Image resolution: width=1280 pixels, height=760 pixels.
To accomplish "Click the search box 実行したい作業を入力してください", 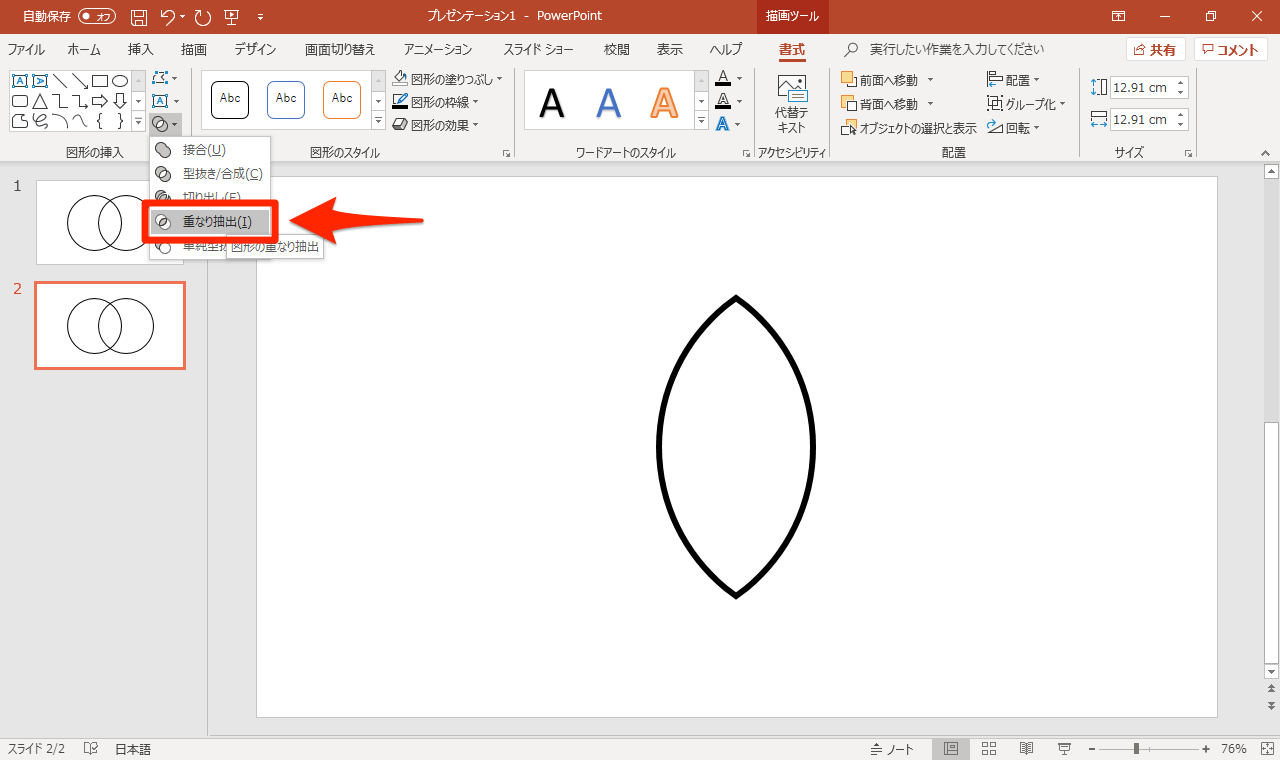I will click(x=957, y=49).
